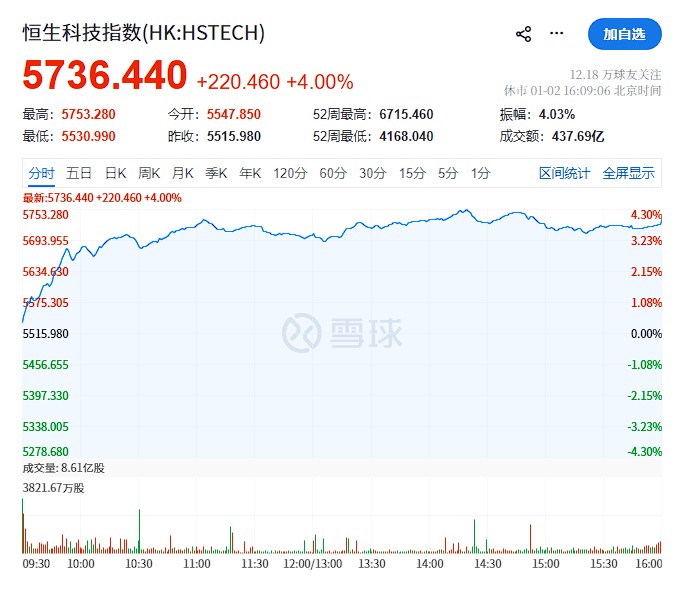Screen dimensions: 683x591
Task: Choose the 15分 interval tab
Action: click(412, 173)
